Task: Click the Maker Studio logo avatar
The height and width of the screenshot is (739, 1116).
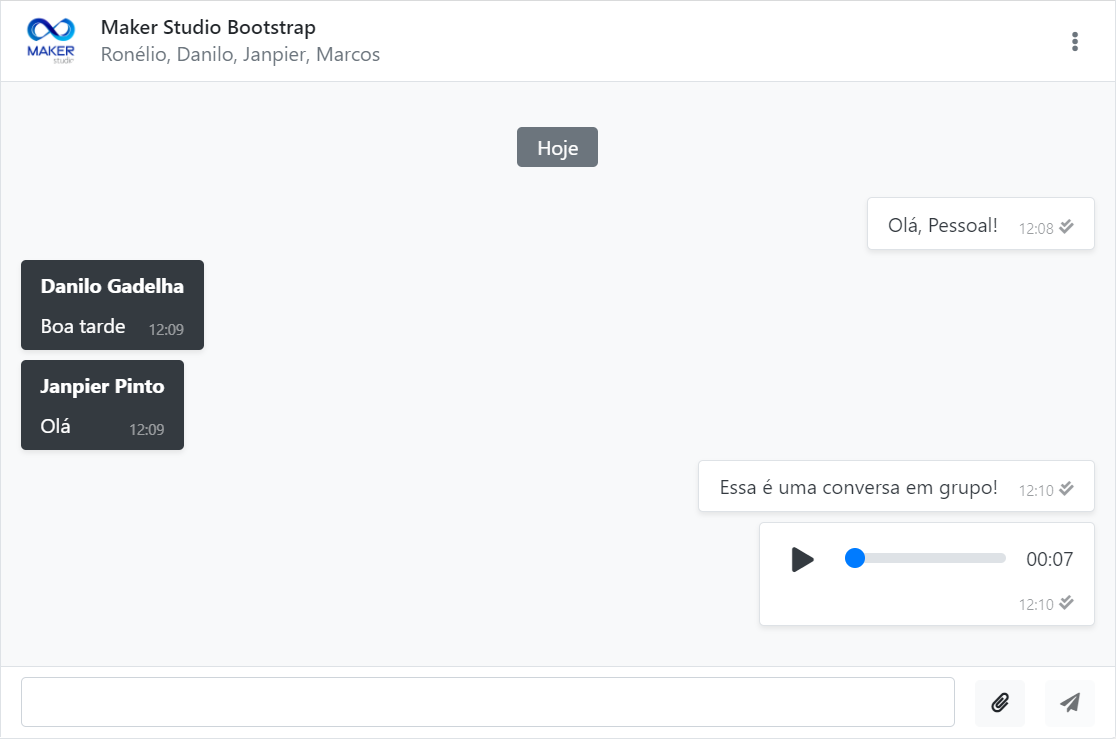Action: pyautogui.click(x=50, y=41)
